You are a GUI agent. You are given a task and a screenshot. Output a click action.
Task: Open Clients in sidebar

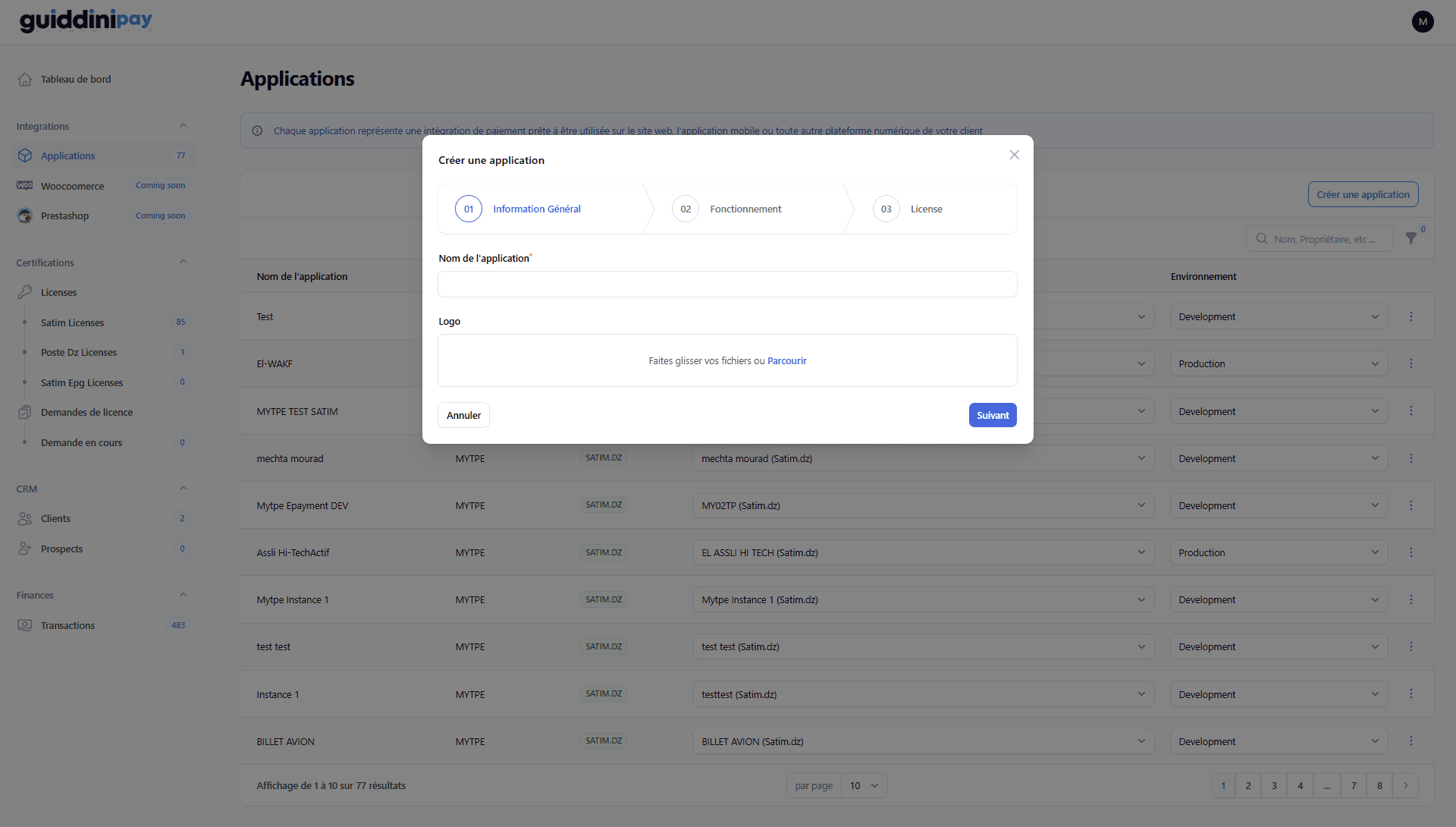click(103, 518)
